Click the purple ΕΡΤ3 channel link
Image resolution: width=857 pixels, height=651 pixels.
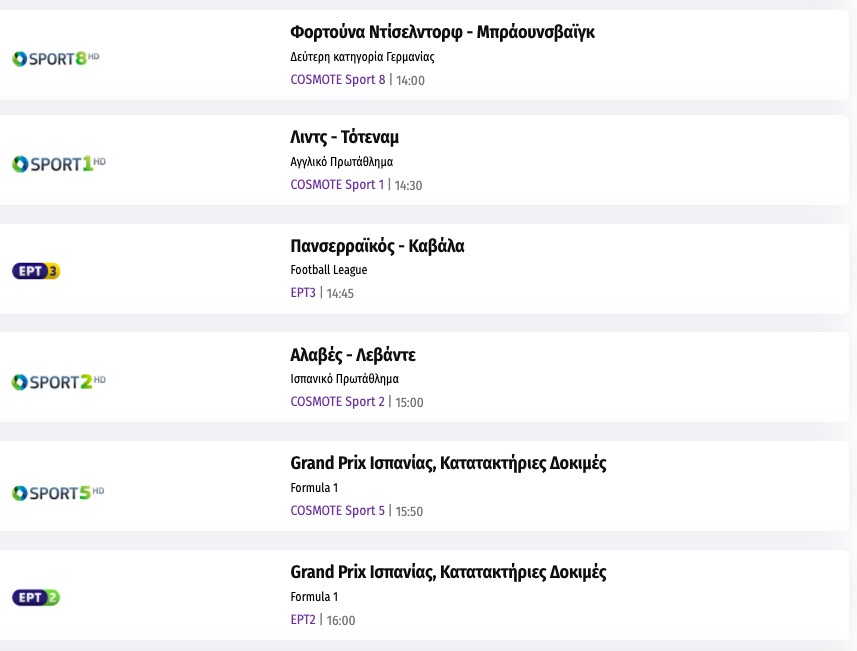[x=303, y=293]
